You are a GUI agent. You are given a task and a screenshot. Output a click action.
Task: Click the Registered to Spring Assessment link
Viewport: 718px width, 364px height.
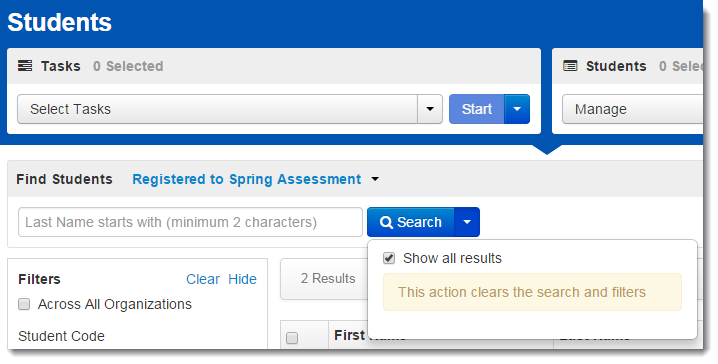tap(247, 179)
